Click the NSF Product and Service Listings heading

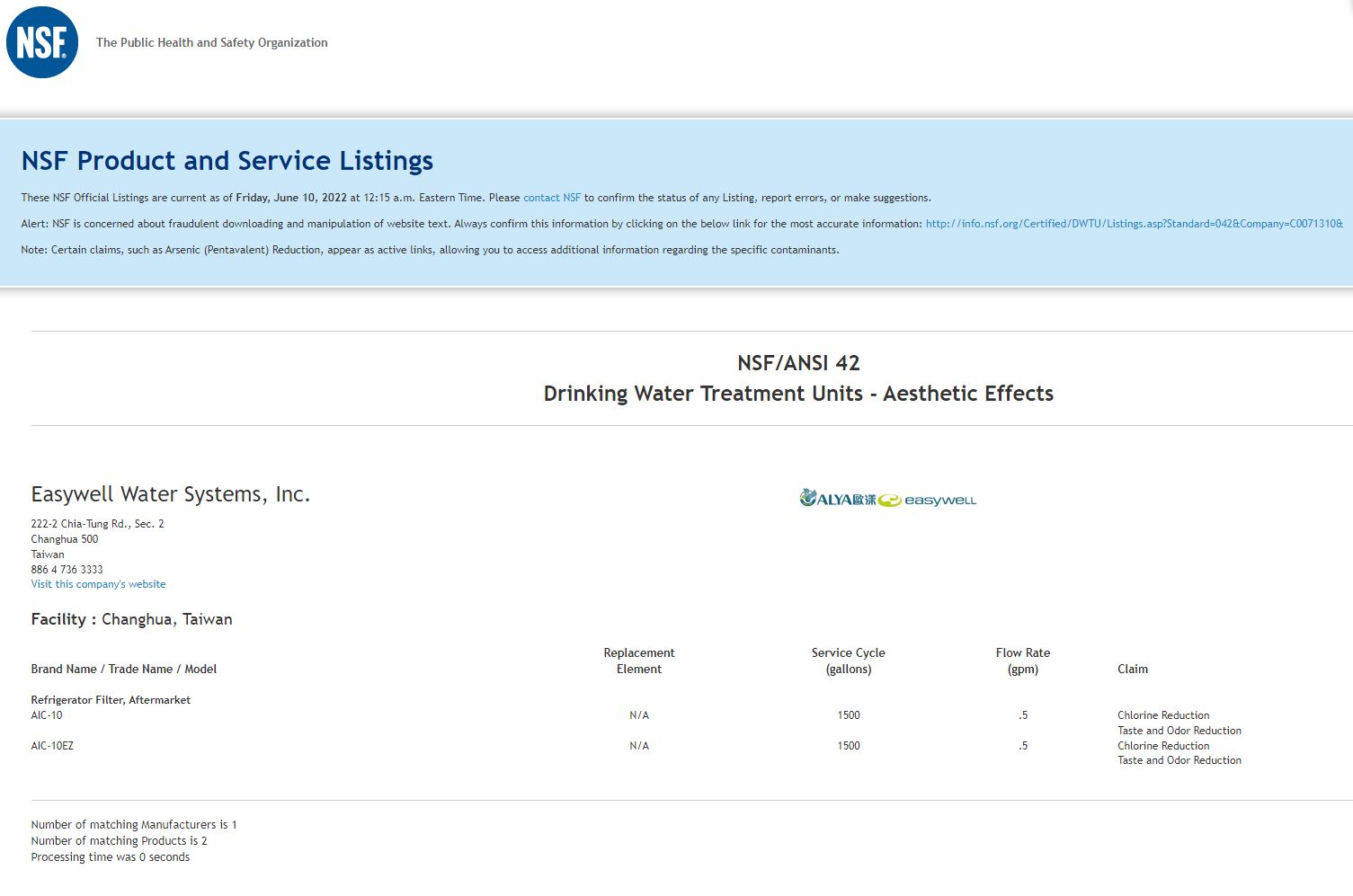coord(227,161)
